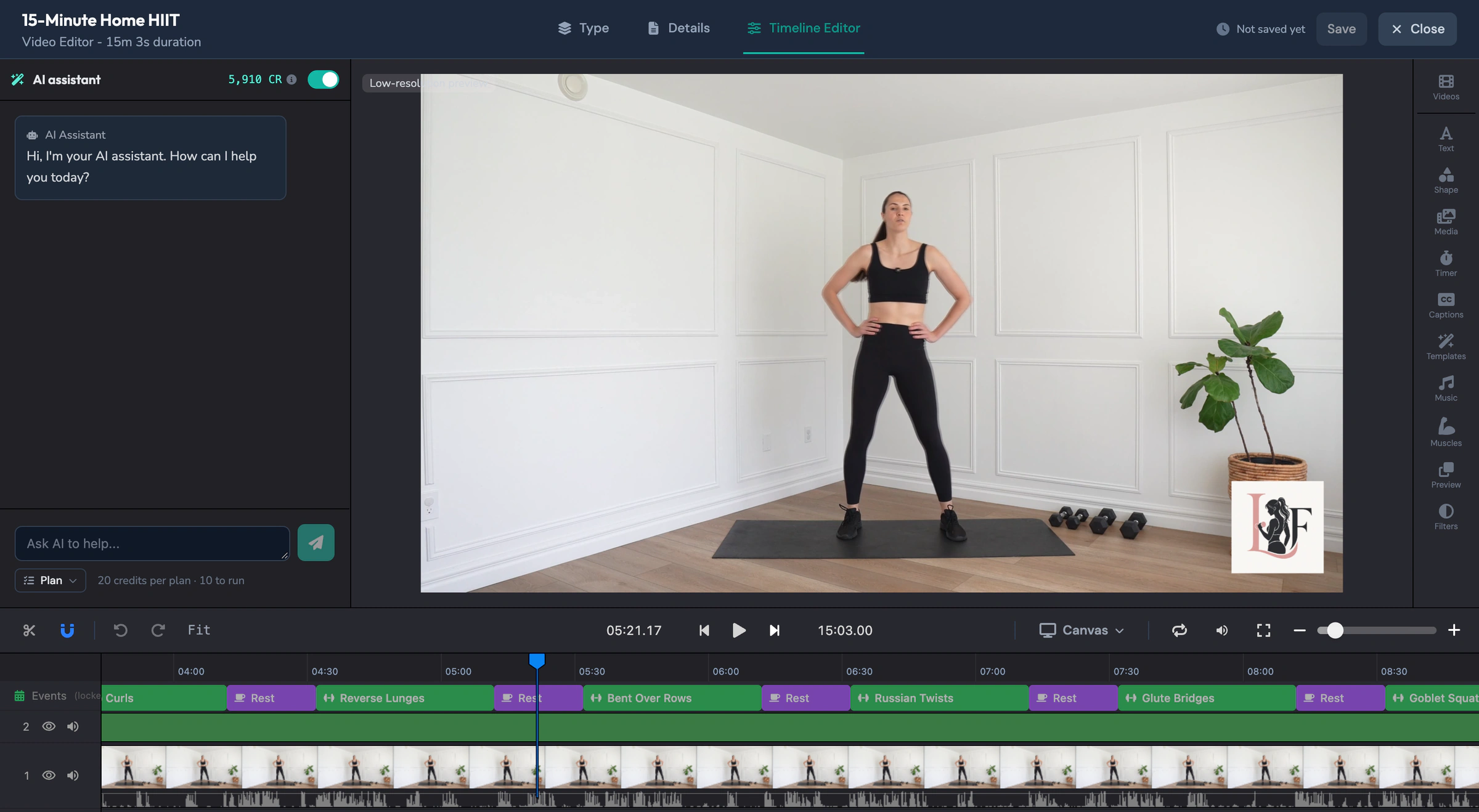Open the Videos panel
Screen dimensions: 1479x812
coord(1446,87)
